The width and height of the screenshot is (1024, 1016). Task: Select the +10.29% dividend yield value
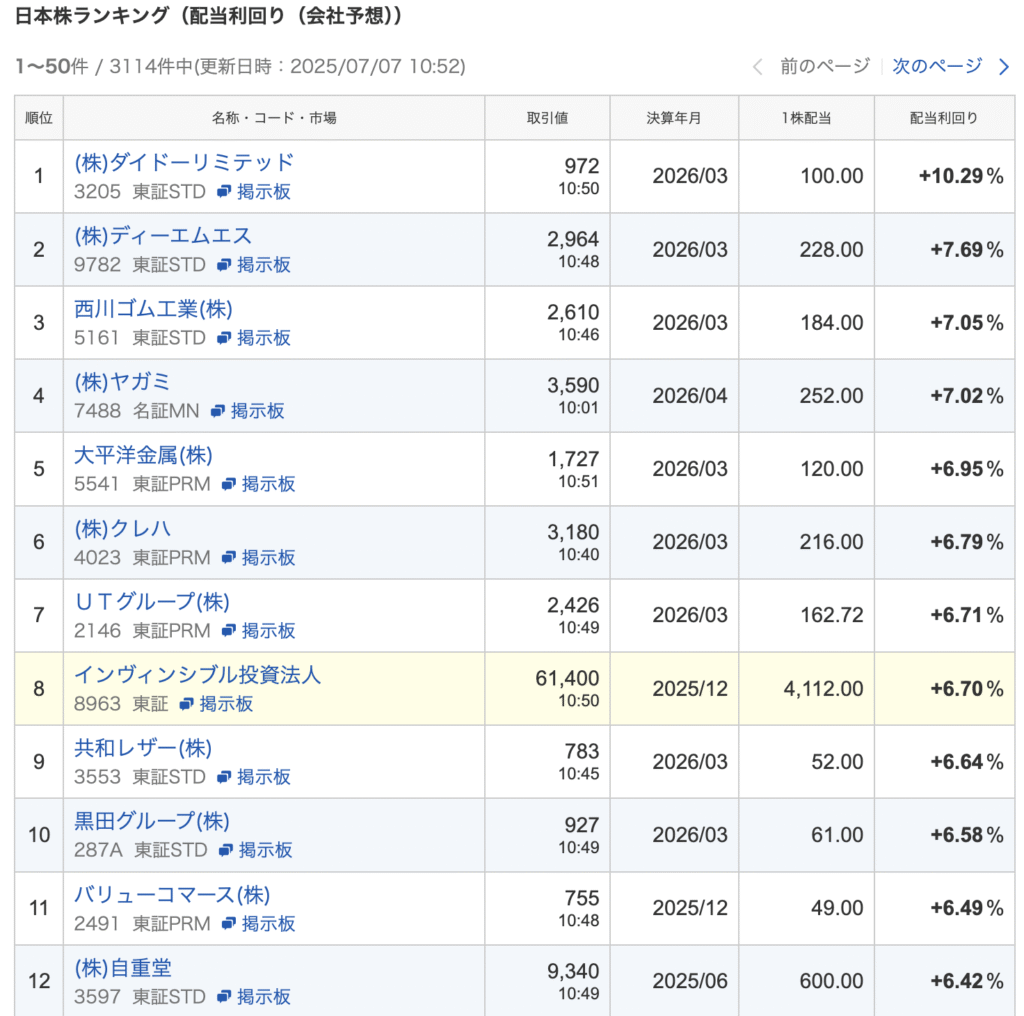(961, 176)
